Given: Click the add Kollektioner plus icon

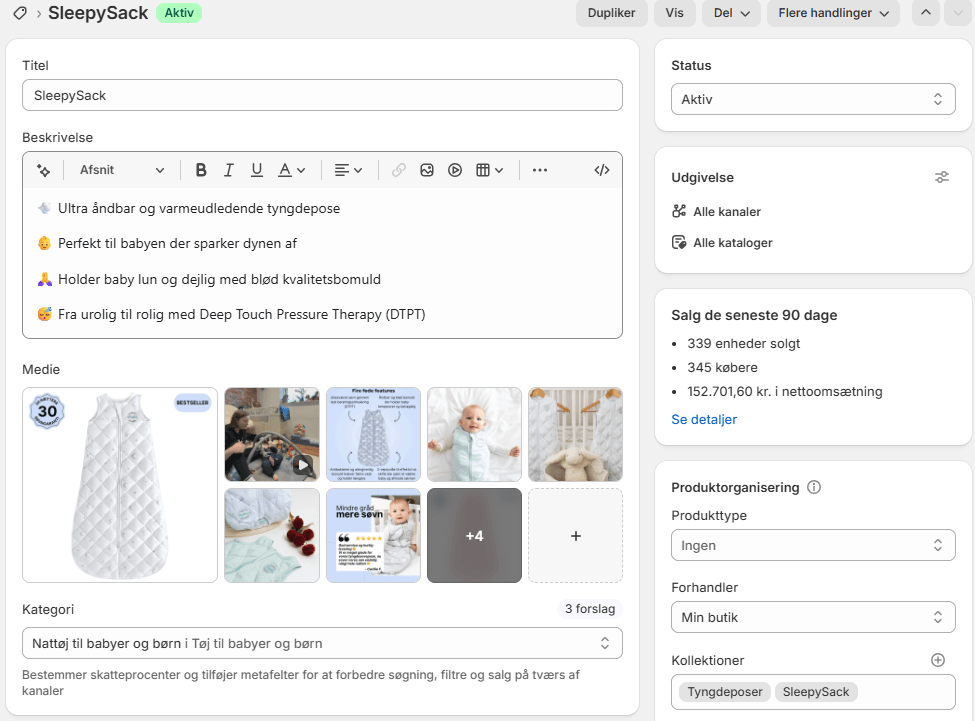Looking at the screenshot, I should click(938, 660).
